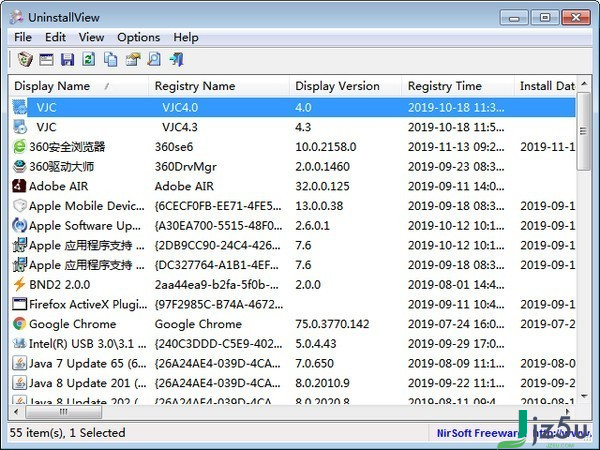The height and width of the screenshot is (450, 600).
Task: Click version 75.0.3770.142 of Google Chrome
Action: (x=332, y=324)
